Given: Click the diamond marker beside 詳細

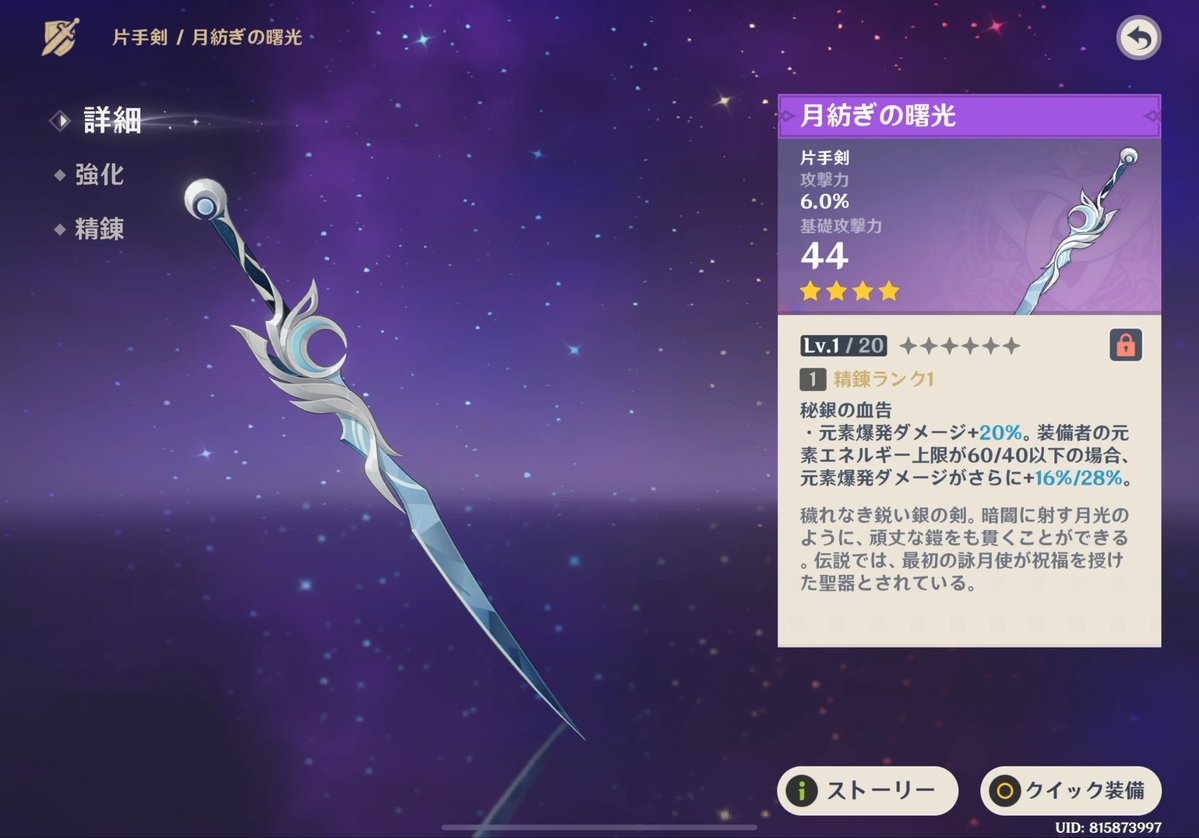Looking at the screenshot, I should pyautogui.click(x=60, y=121).
